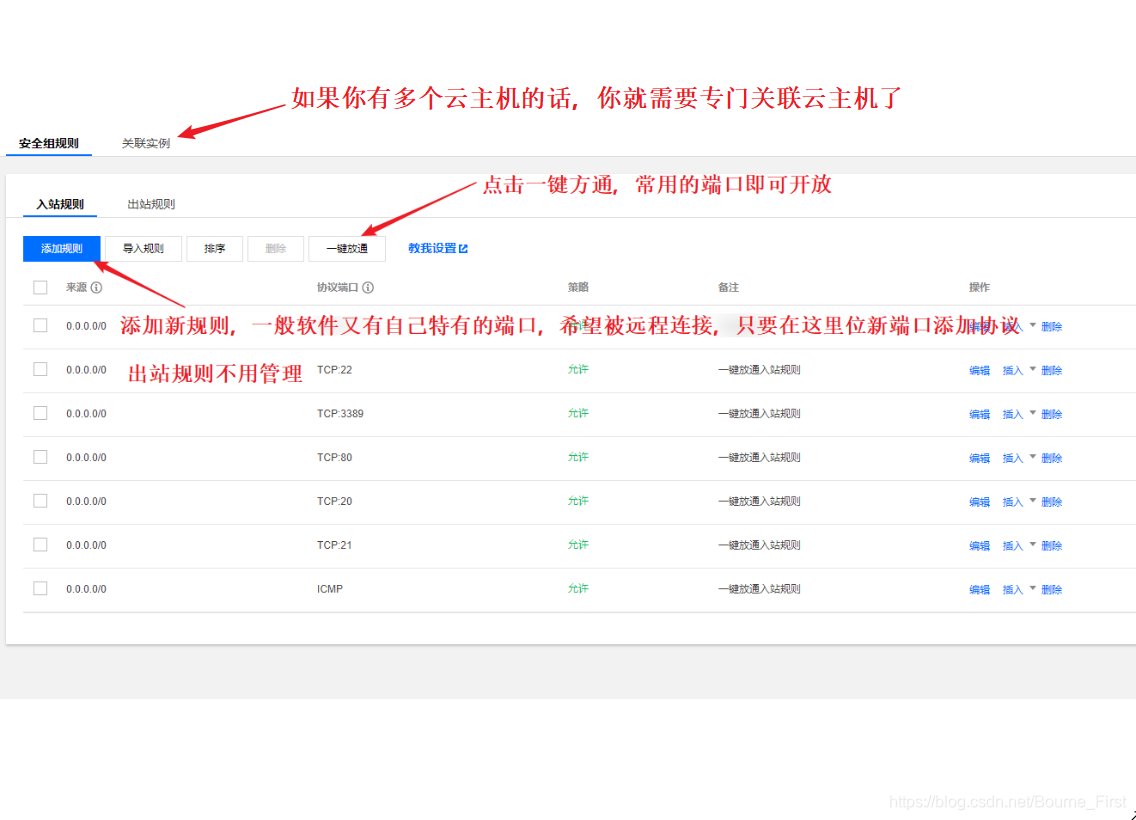1136x820 pixels.
Task: Click 插入 in the TCP:22 row
Action: coord(1013,370)
